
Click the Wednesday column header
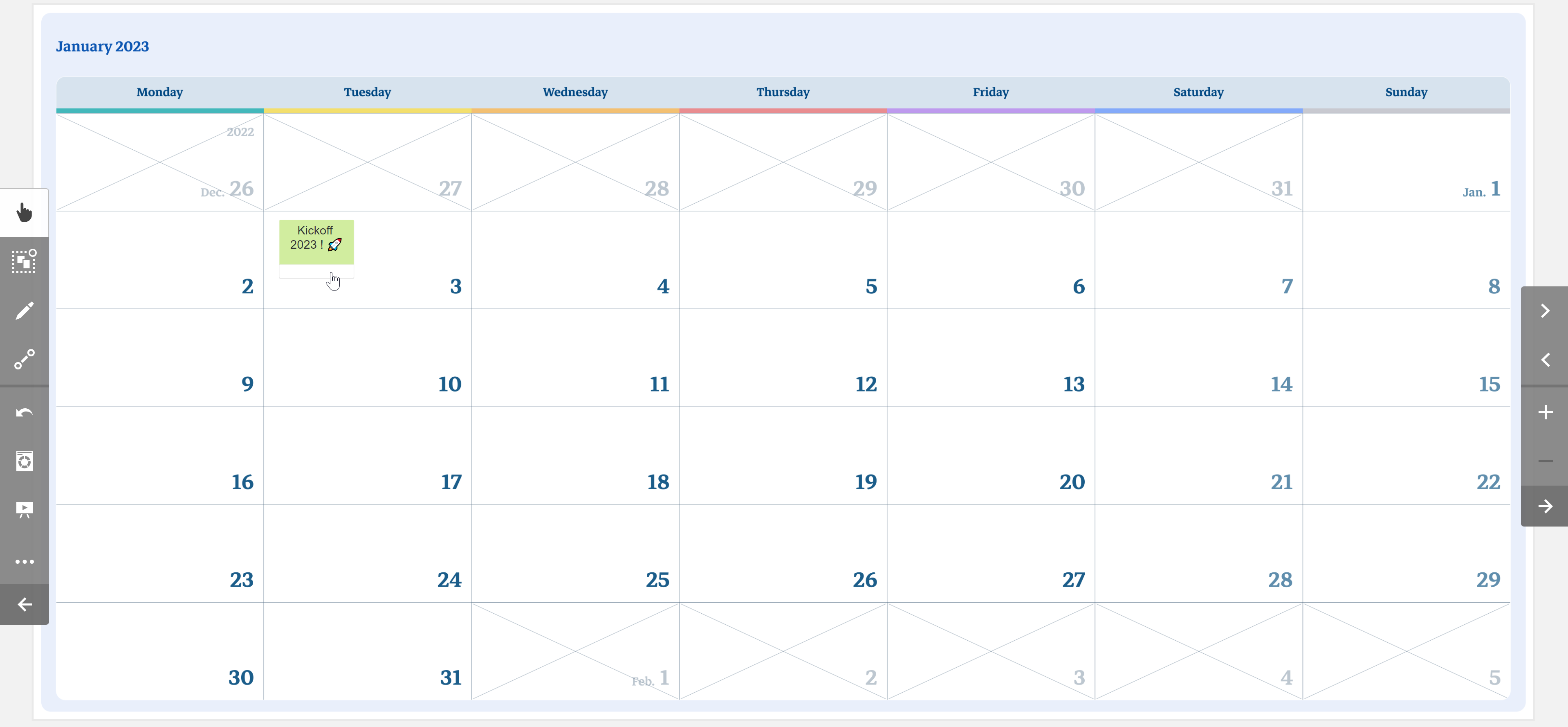(x=575, y=92)
